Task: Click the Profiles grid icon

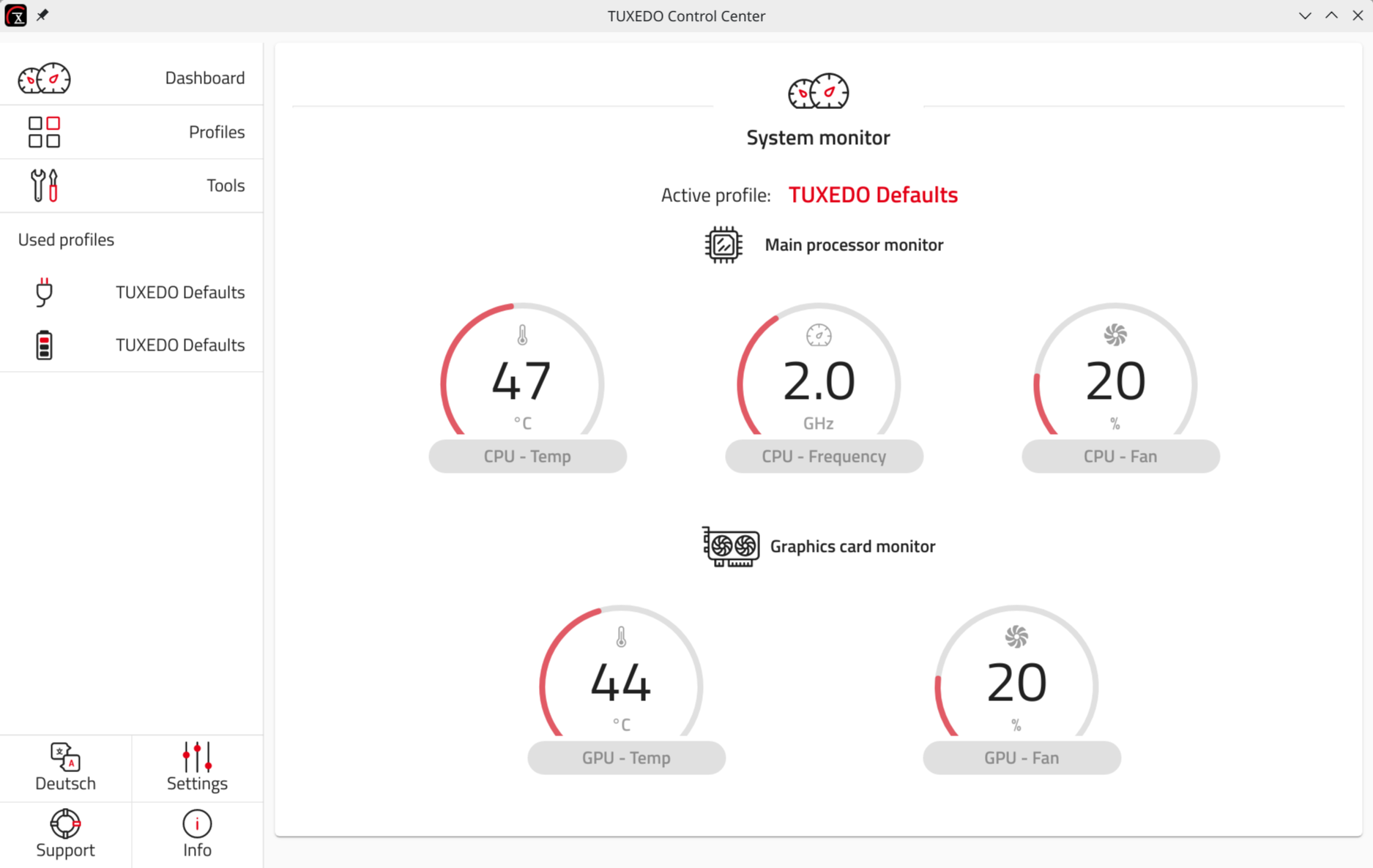Action: [44, 132]
